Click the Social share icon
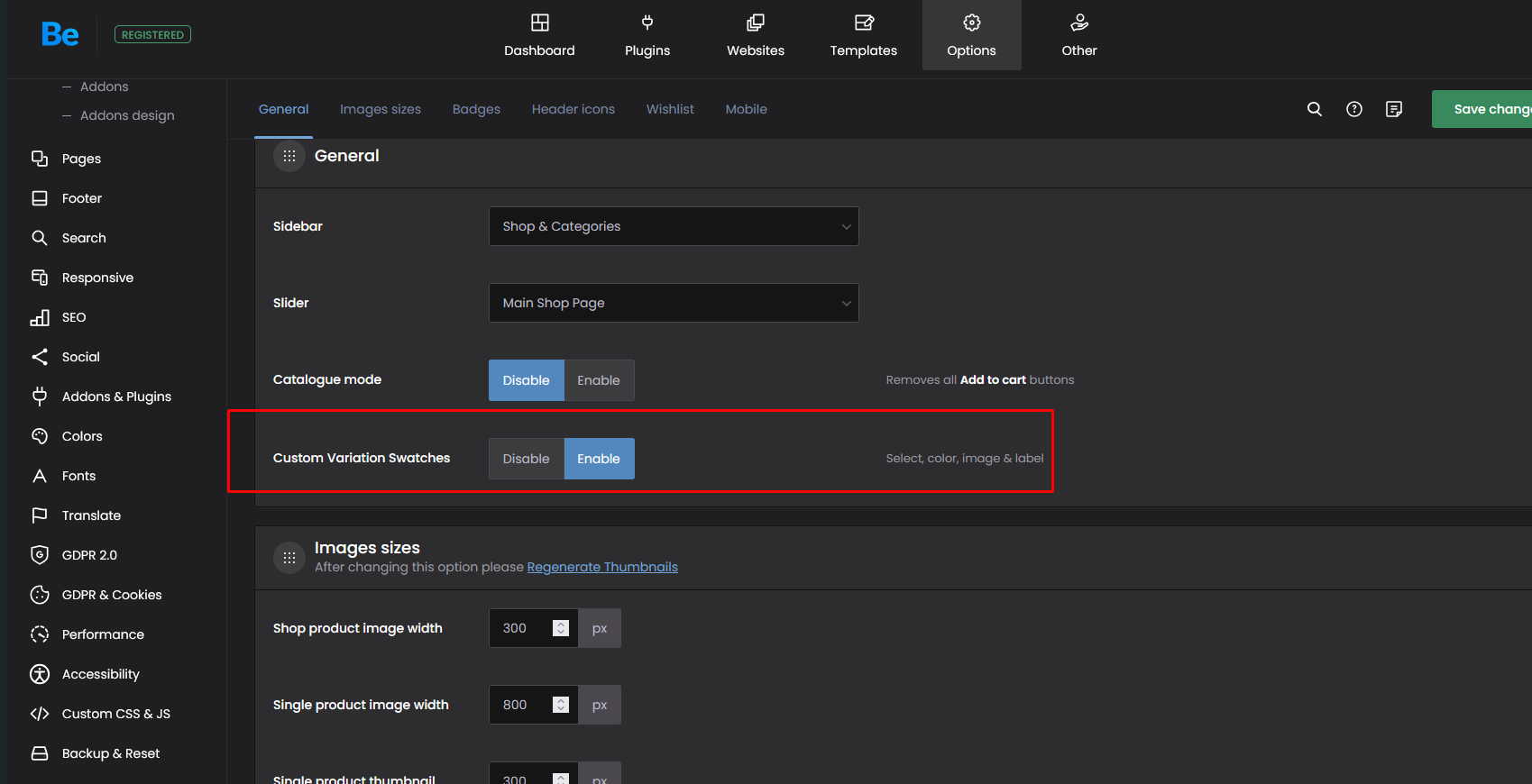 click(x=40, y=357)
